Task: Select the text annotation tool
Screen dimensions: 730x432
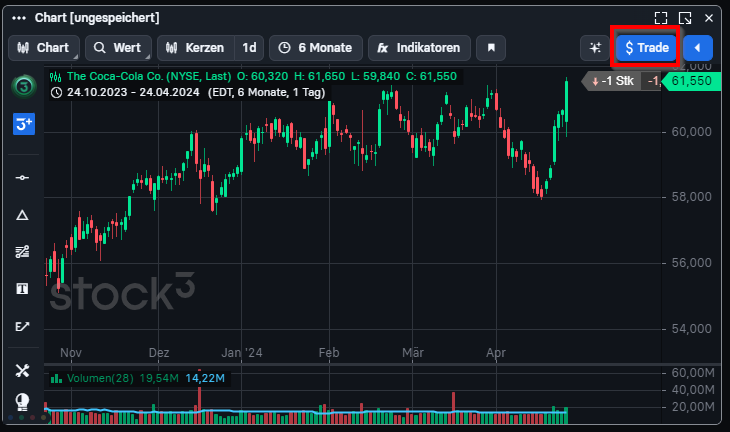Action: (x=22, y=289)
